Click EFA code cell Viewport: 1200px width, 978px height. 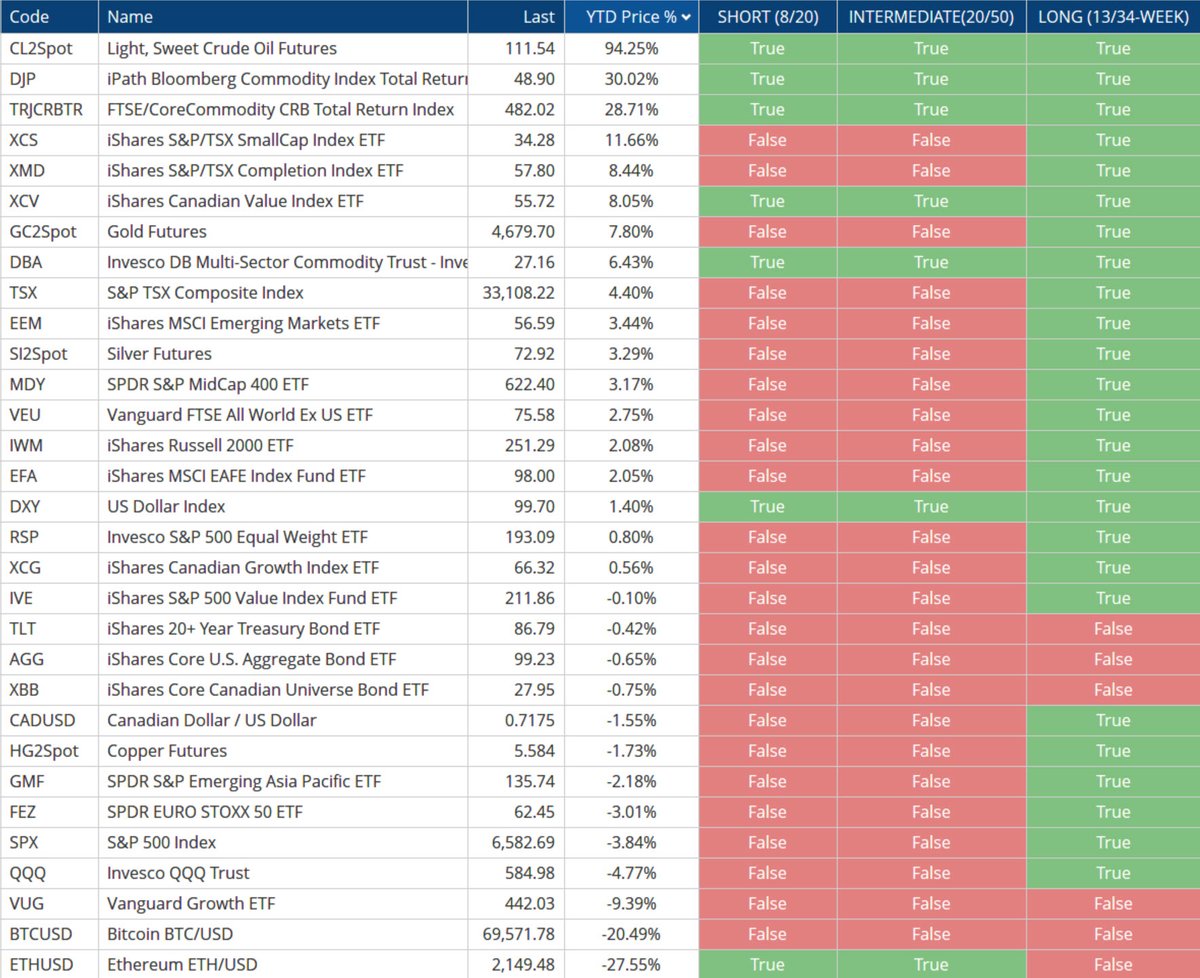click(49, 475)
